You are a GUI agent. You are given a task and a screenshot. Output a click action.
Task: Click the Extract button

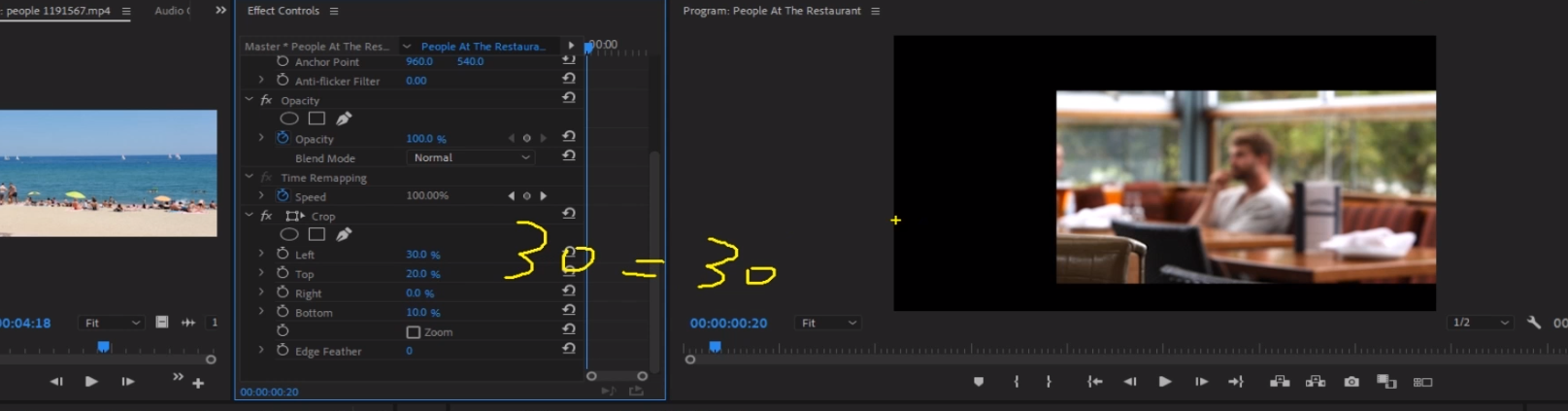click(x=1316, y=382)
